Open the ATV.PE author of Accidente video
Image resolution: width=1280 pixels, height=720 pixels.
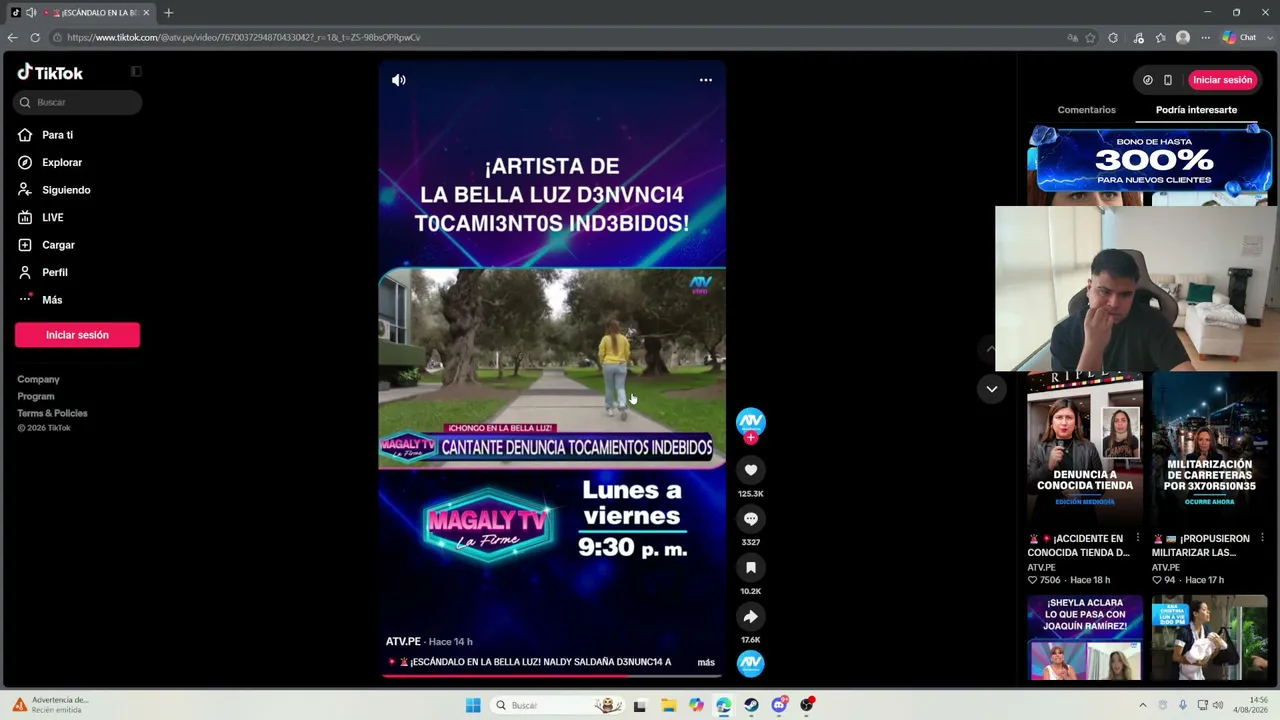[1041, 567]
